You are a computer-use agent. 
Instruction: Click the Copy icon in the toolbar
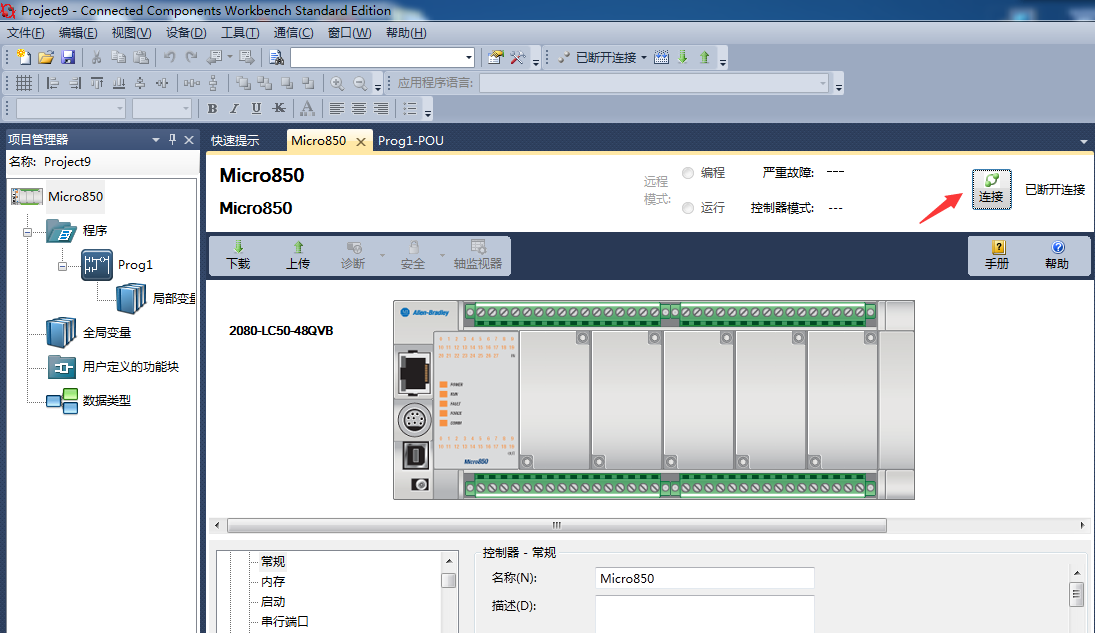point(119,57)
